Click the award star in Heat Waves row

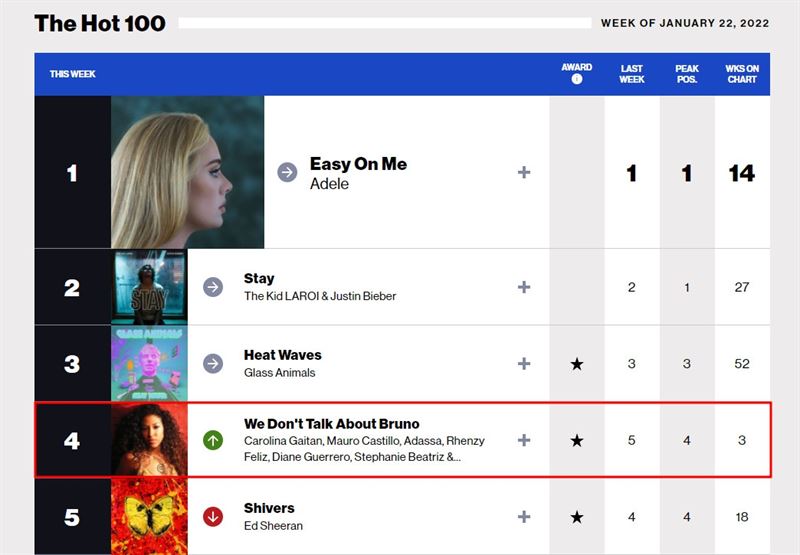pos(577,364)
